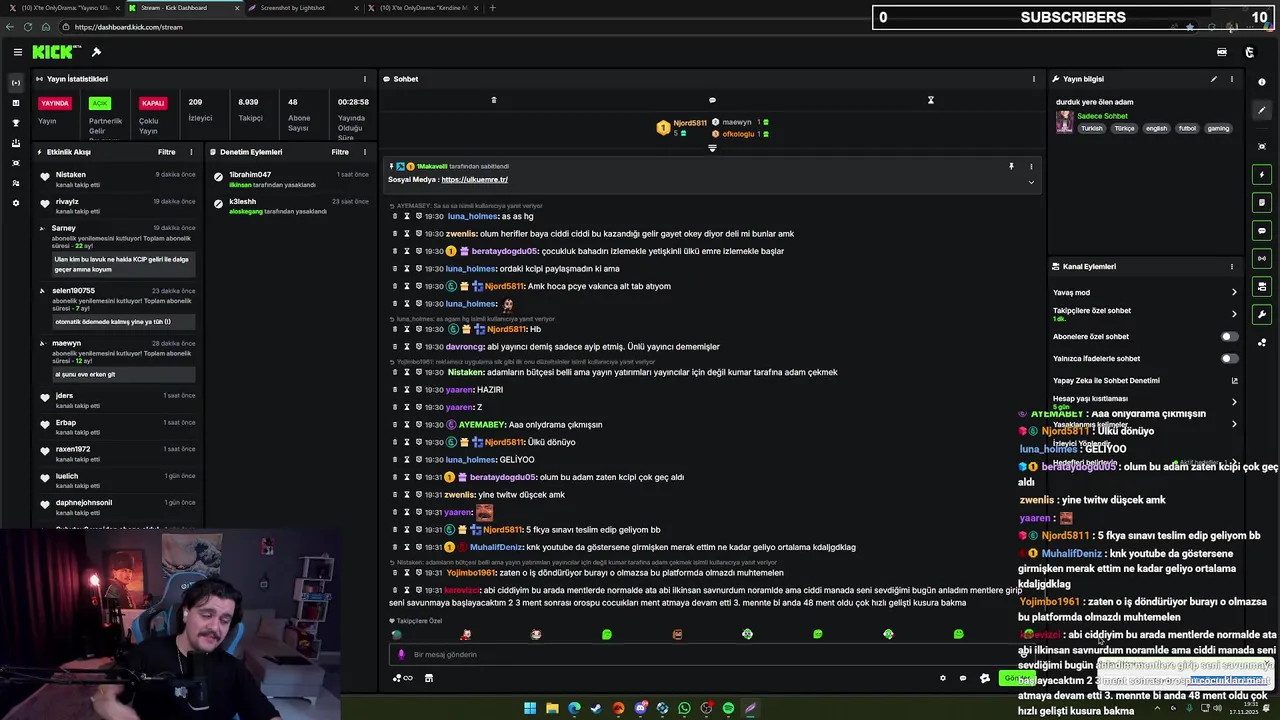Click Nistaken follow event entry
This screenshot has height=720, width=1280.
(x=116, y=179)
